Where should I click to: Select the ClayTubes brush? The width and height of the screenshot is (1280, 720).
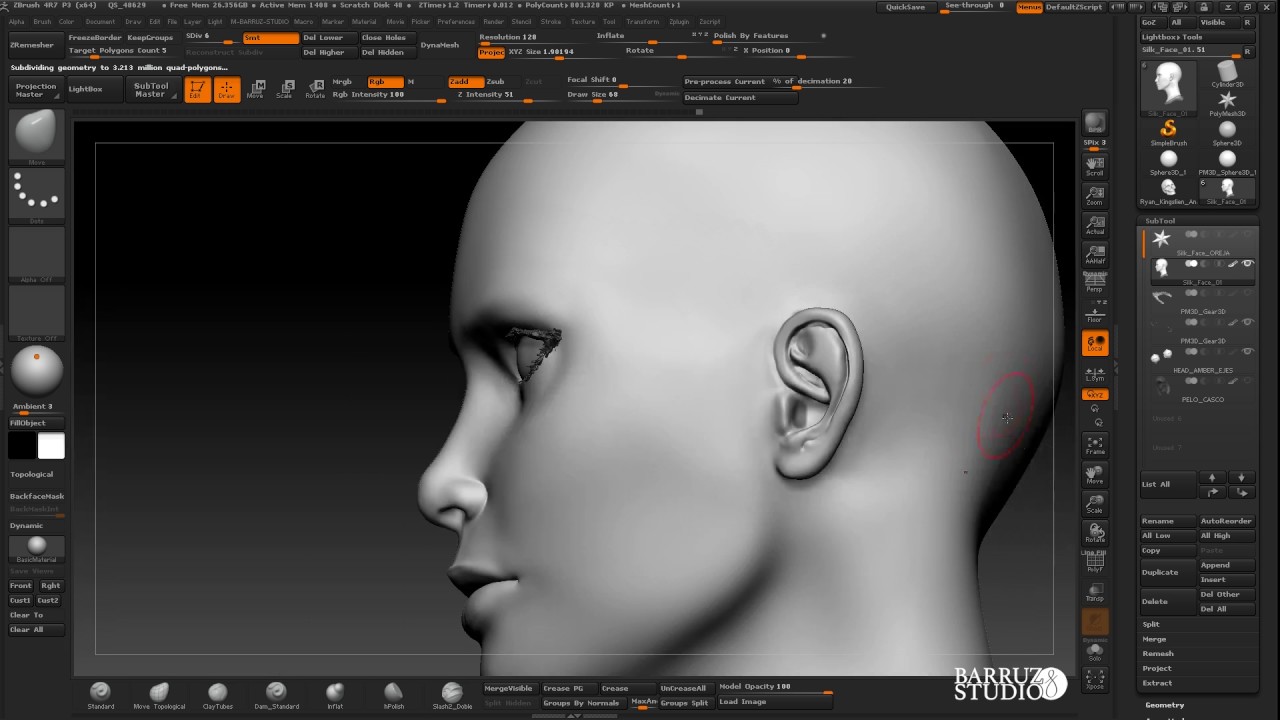(218, 696)
